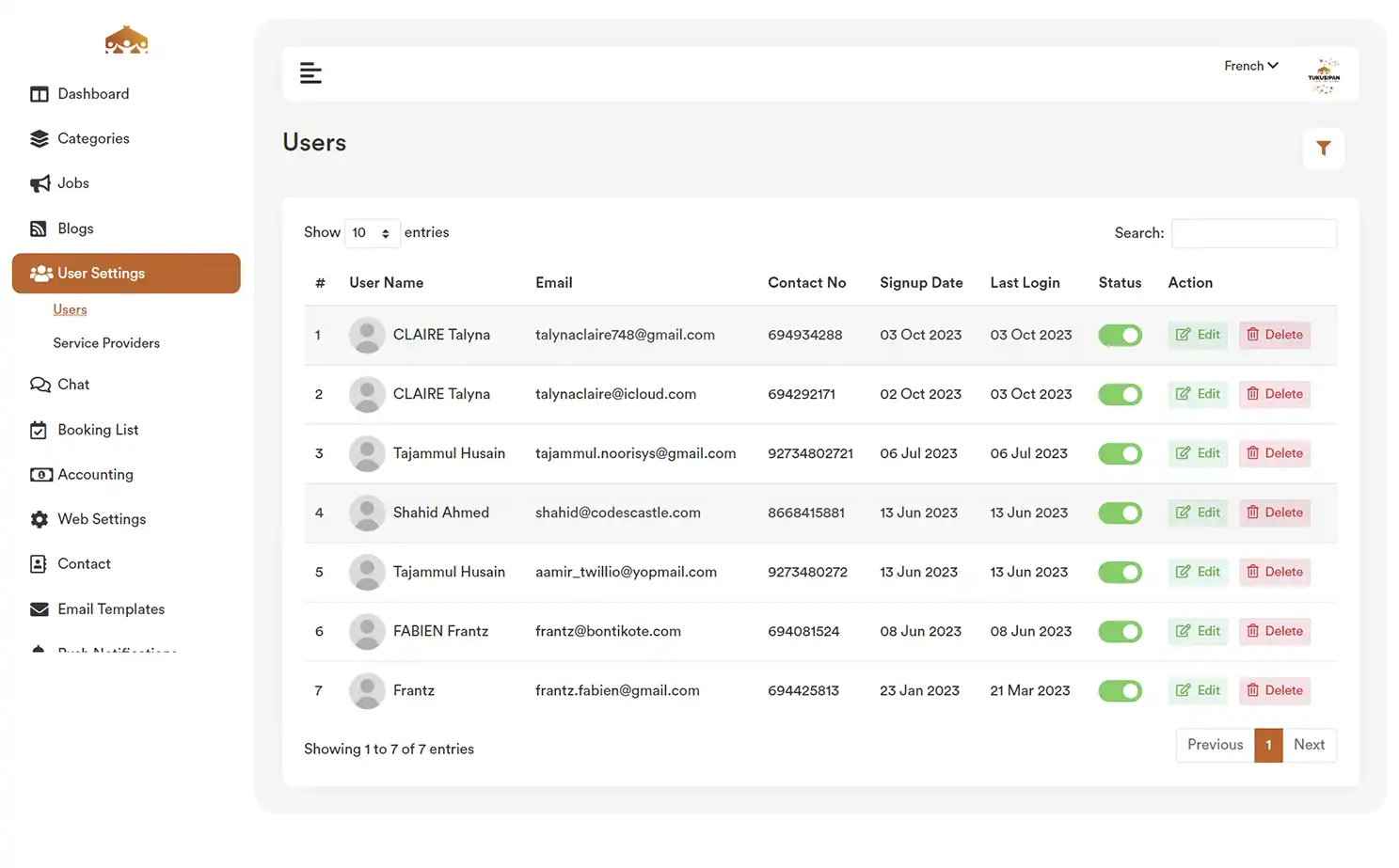Select the Accounting icon in the sidebar

(39, 474)
